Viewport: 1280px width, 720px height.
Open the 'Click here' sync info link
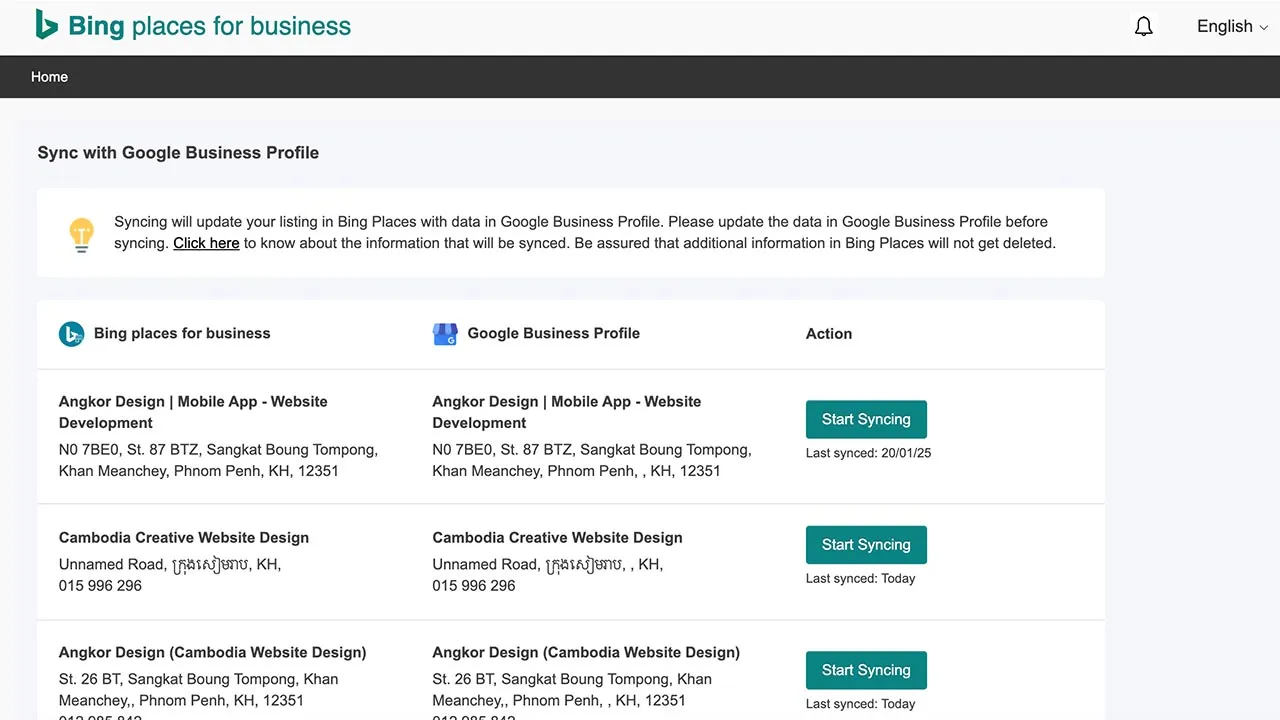pos(206,243)
